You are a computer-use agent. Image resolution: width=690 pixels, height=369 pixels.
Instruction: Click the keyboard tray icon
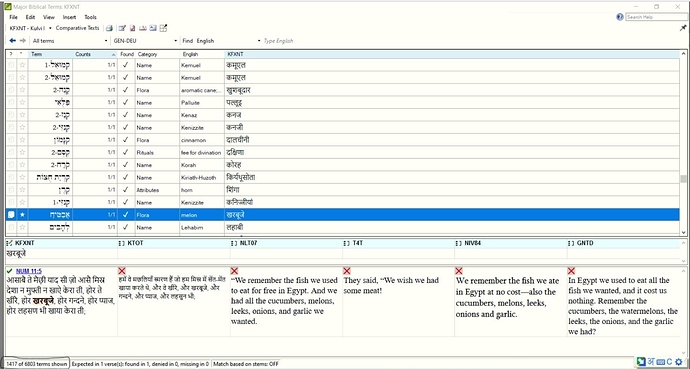[661, 362]
